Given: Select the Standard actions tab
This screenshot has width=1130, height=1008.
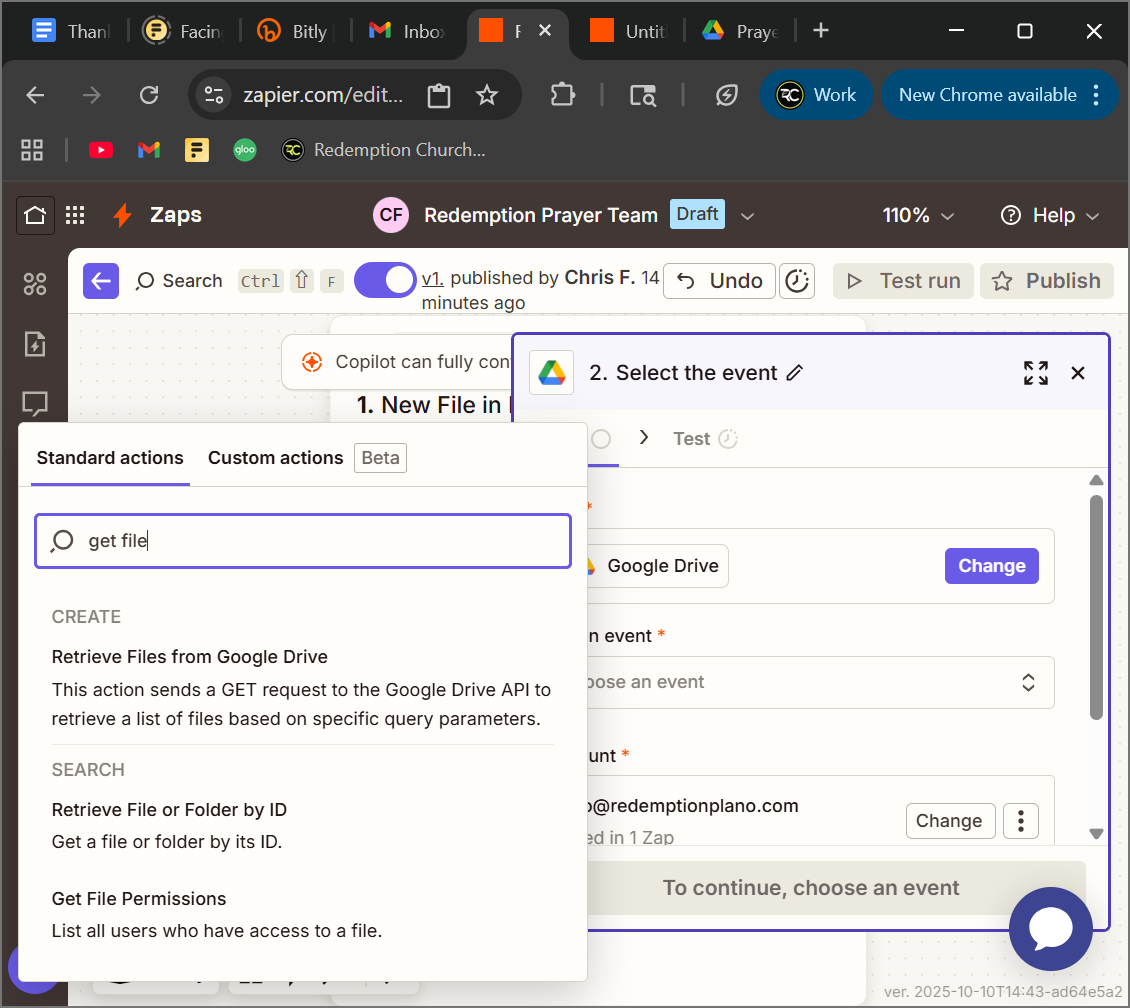Looking at the screenshot, I should click(110, 458).
